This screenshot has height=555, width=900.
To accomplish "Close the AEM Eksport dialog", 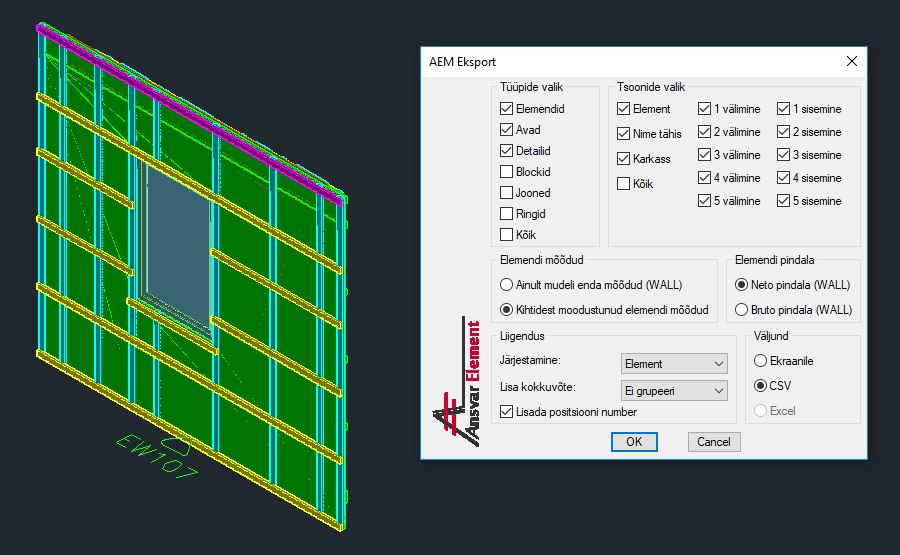I will pyautogui.click(x=852, y=61).
